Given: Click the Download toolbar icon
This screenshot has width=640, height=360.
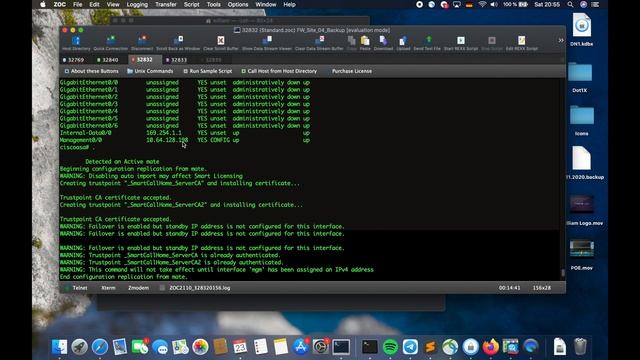Looking at the screenshot, I should pyautogui.click(x=383, y=43).
